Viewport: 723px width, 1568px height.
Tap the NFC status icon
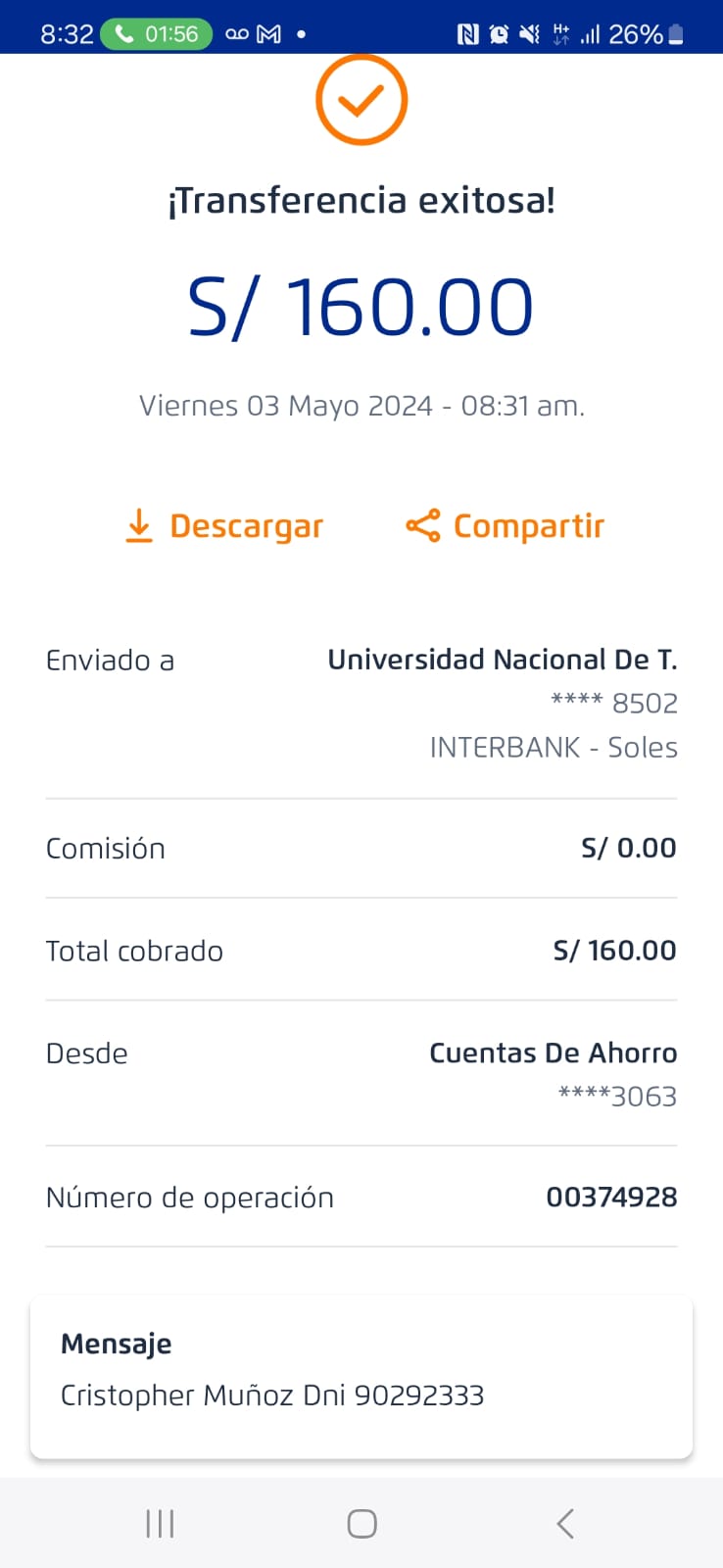[x=468, y=34]
